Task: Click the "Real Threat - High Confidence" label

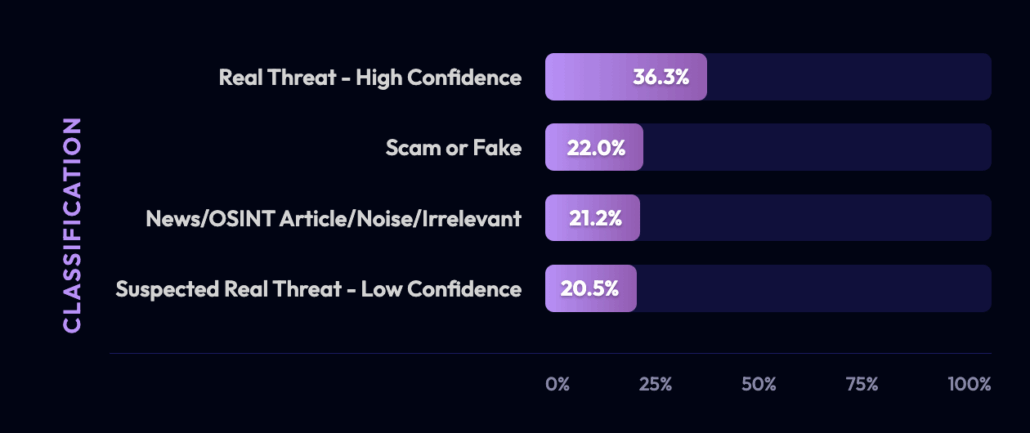Action: click(x=370, y=77)
